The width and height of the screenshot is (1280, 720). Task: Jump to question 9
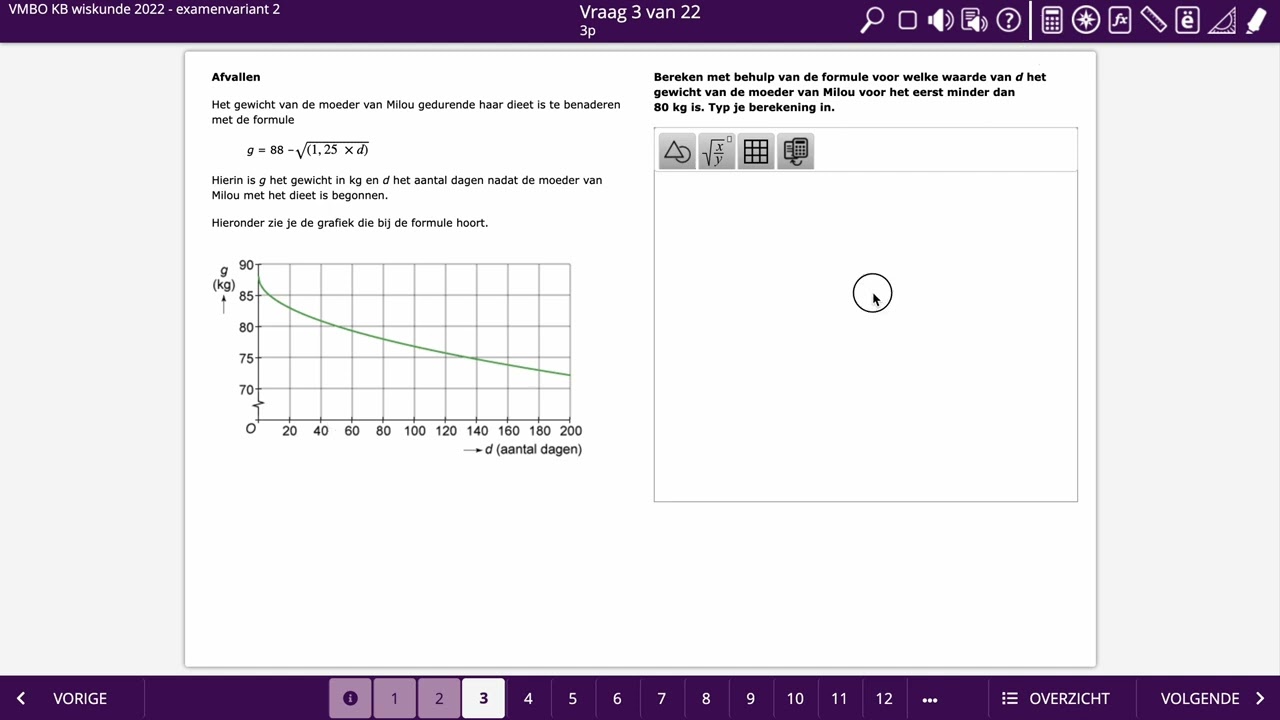[x=750, y=698]
